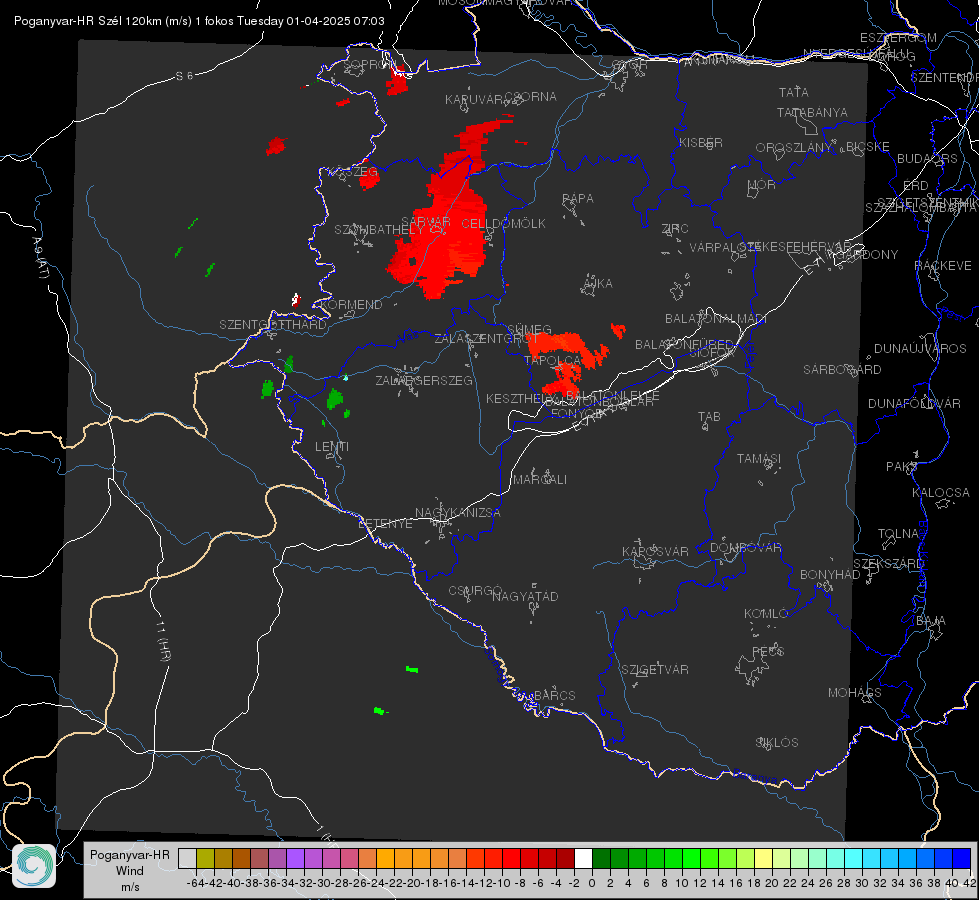Click the DOMBOVAR city label
The image size is (979, 900).
click(x=745, y=547)
